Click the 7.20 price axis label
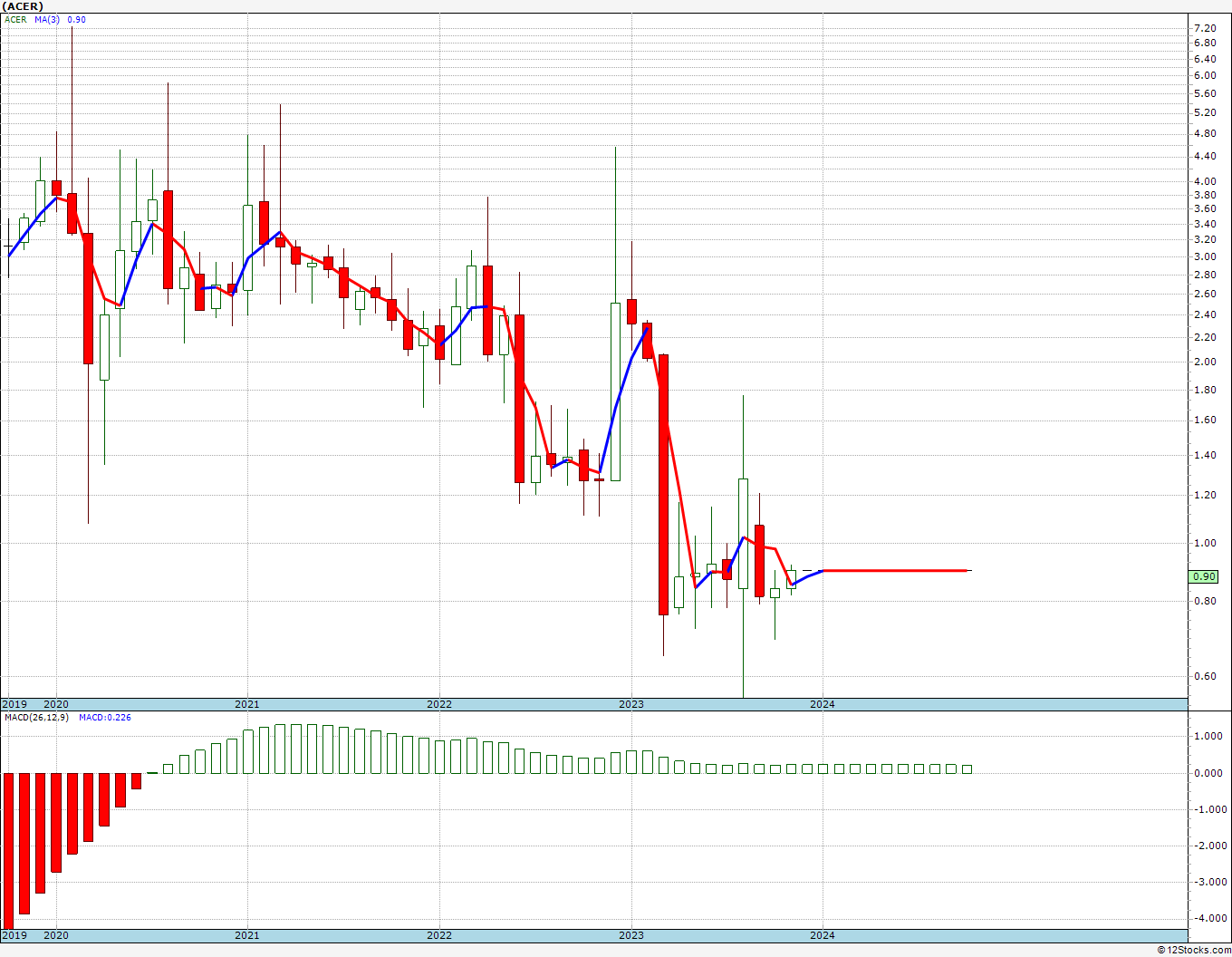This screenshot has width=1232, height=957. 1205,28
